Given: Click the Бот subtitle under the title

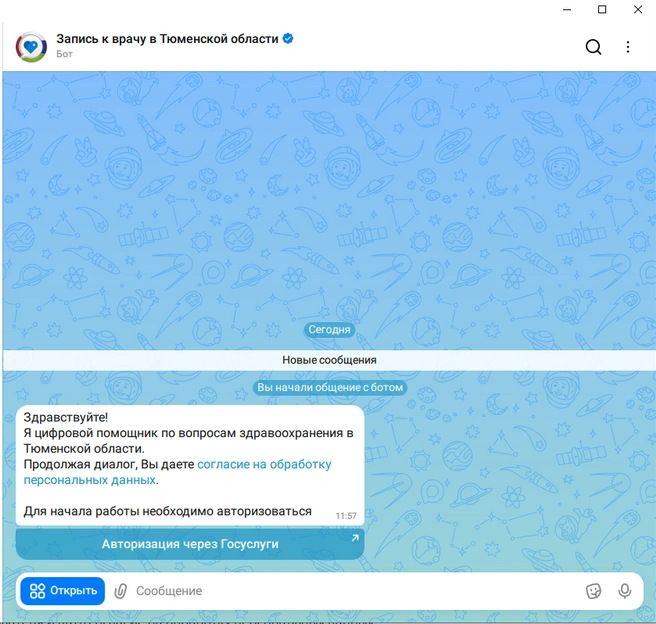Looking at the screenshot, I should coord(64,54).
